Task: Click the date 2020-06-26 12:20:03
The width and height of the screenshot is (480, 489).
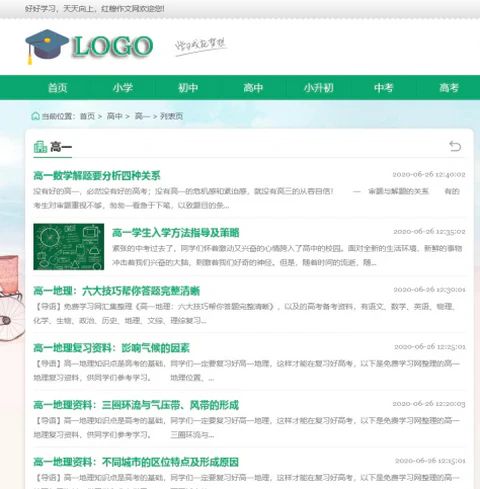Action: pos(429,404)
